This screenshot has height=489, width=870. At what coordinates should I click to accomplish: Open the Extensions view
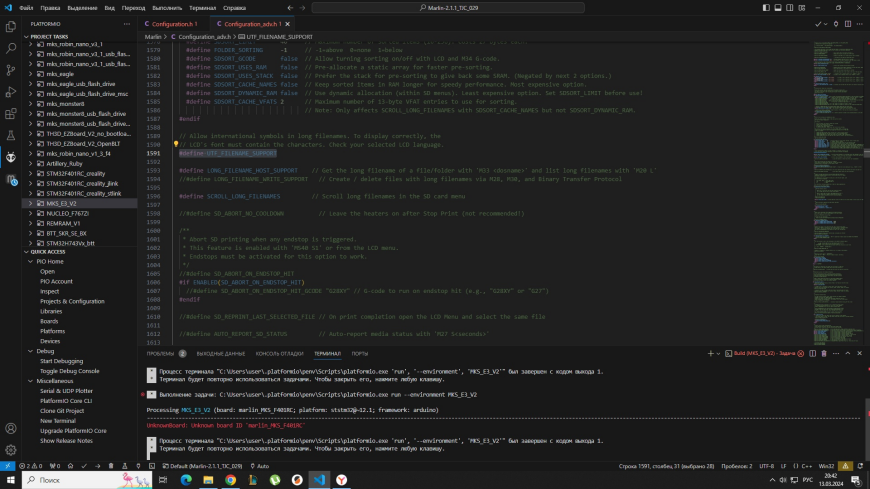(x=10, y=113)
